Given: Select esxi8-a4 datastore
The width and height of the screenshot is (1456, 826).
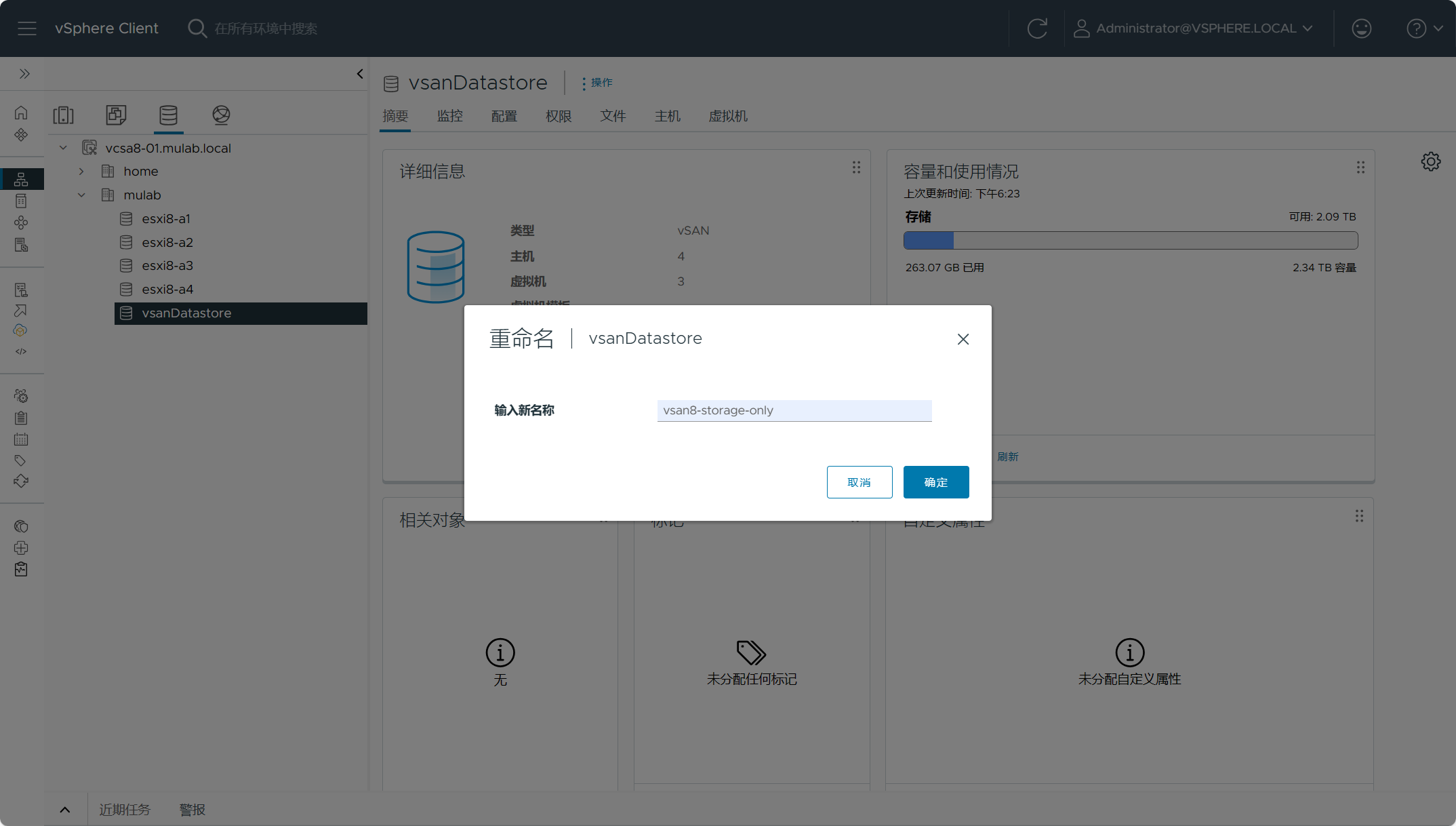Looking at the screenshot, I should tap(167, 289).
